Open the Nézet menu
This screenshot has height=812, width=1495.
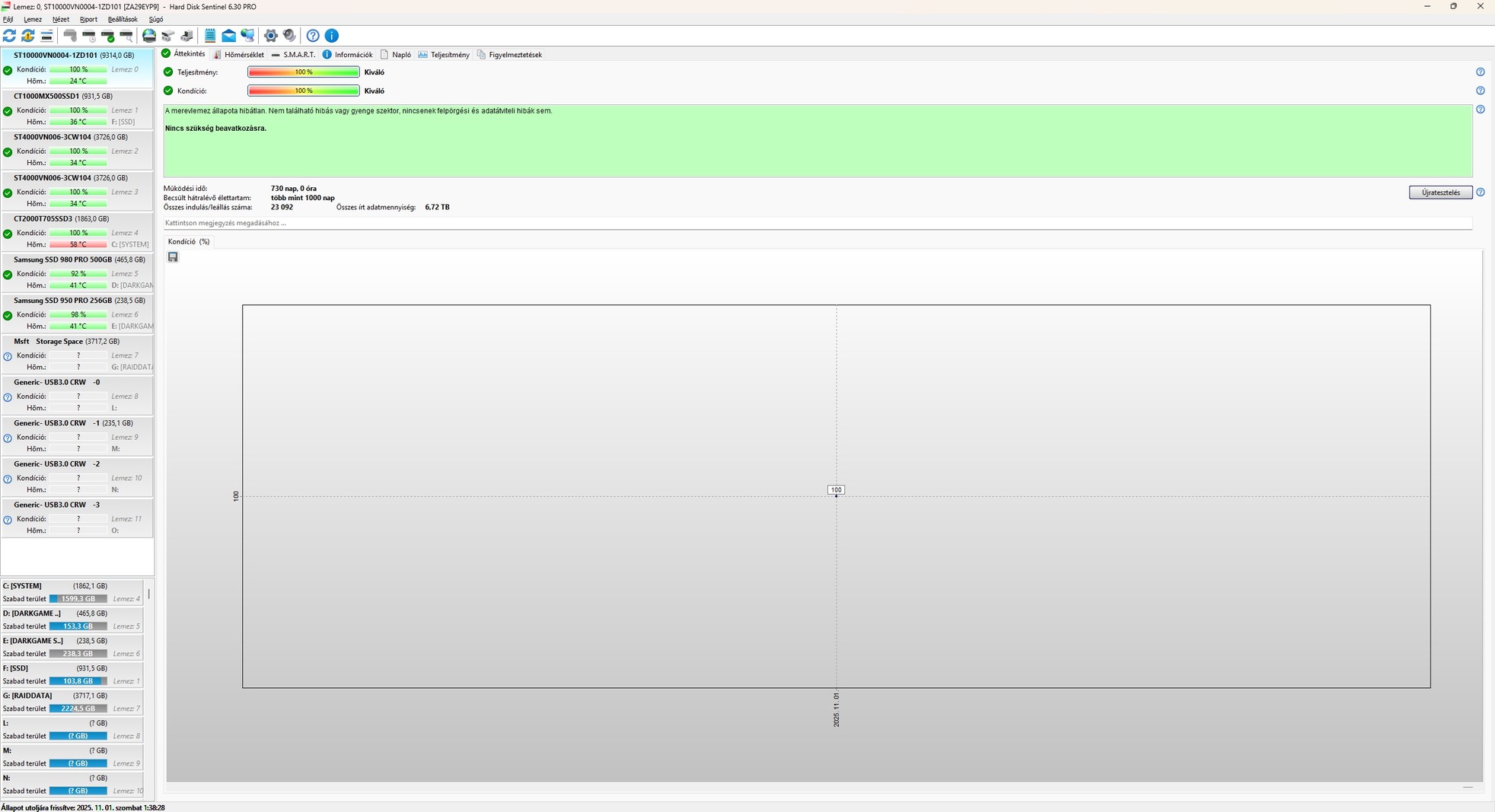[61, 20]
